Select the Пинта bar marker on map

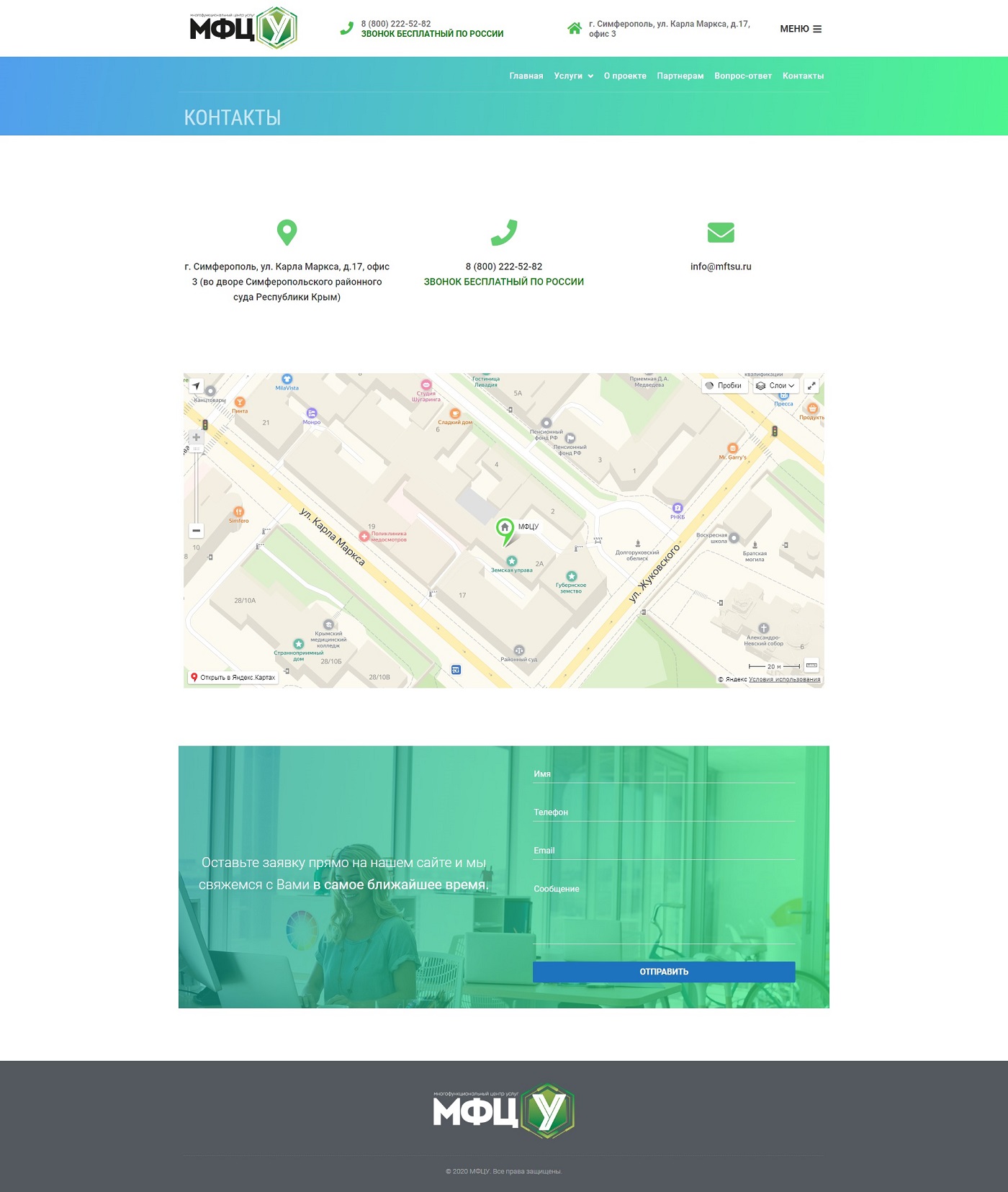(x=240, y=402)
